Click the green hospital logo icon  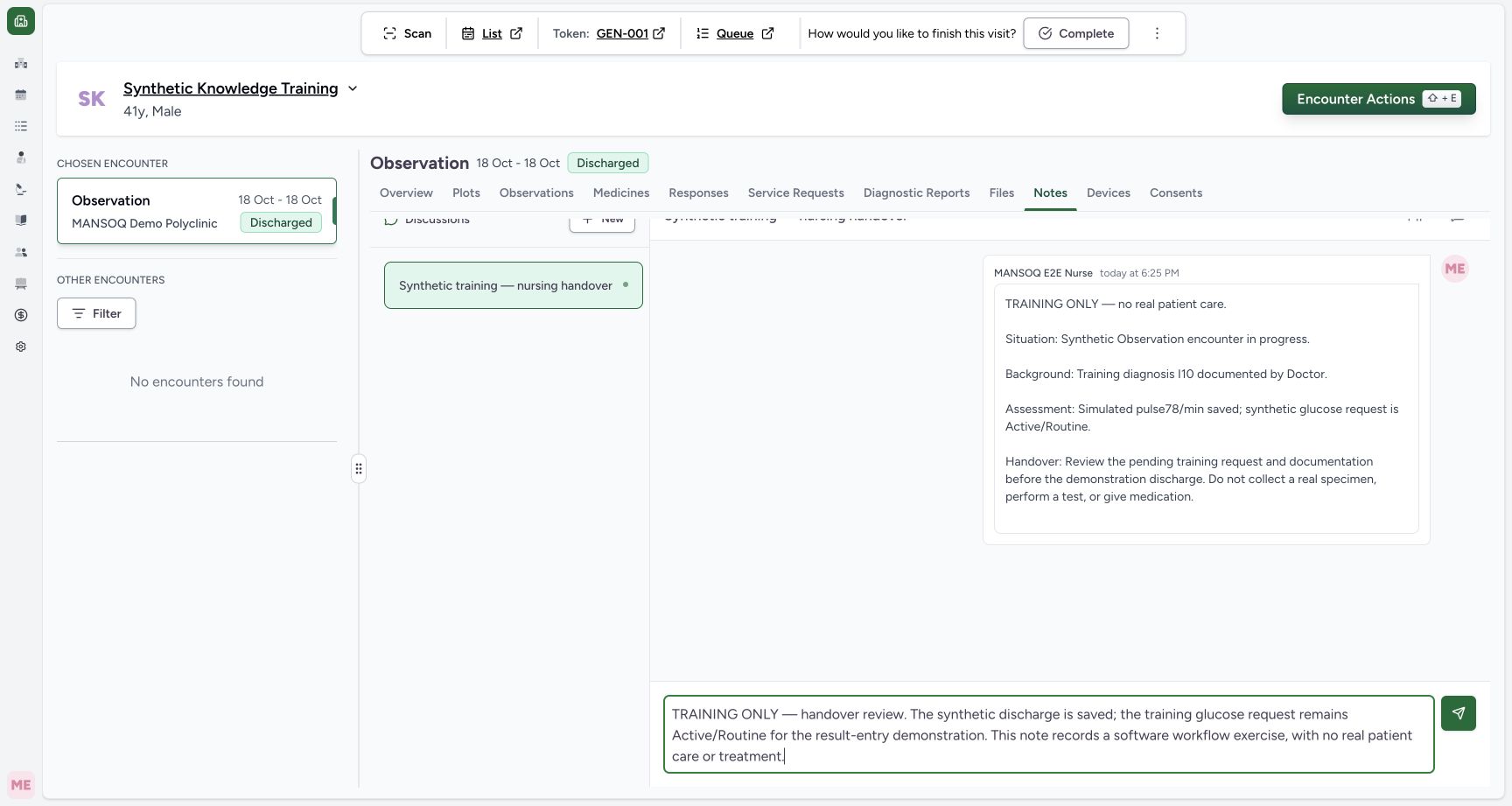(x=21, y=21)
